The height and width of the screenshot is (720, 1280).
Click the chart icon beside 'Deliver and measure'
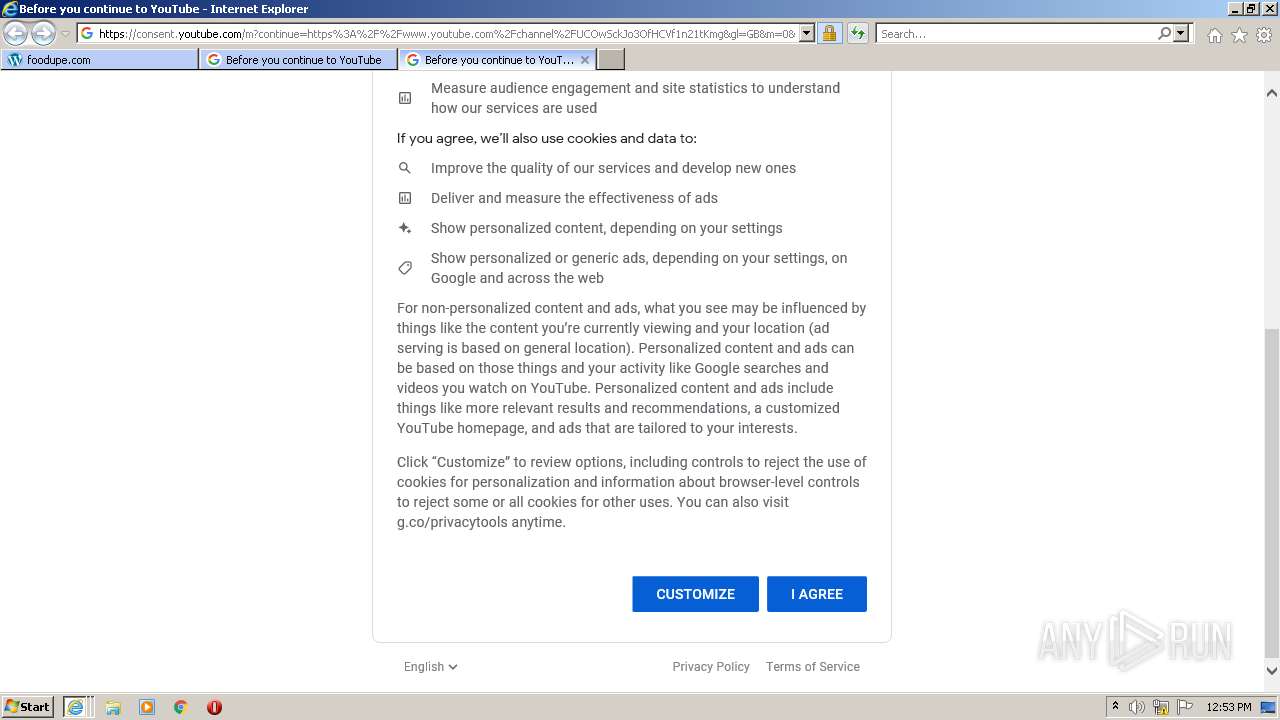pos(405,198)
